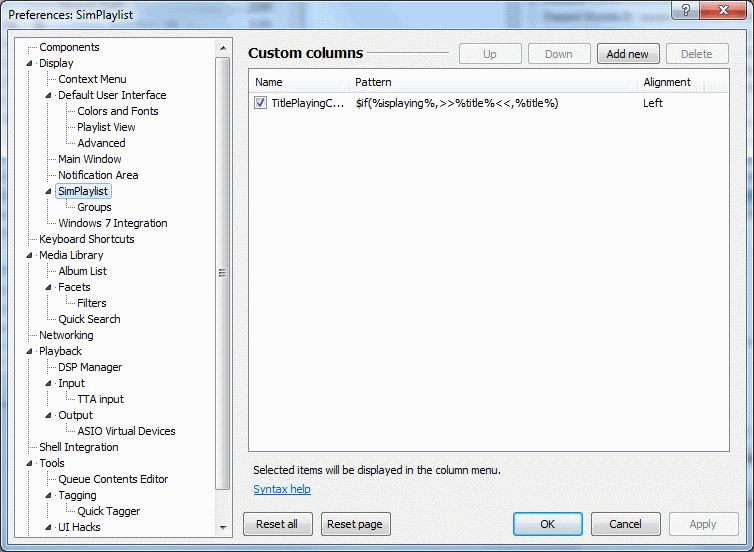Select ASIO Virtual Devices

126,431
